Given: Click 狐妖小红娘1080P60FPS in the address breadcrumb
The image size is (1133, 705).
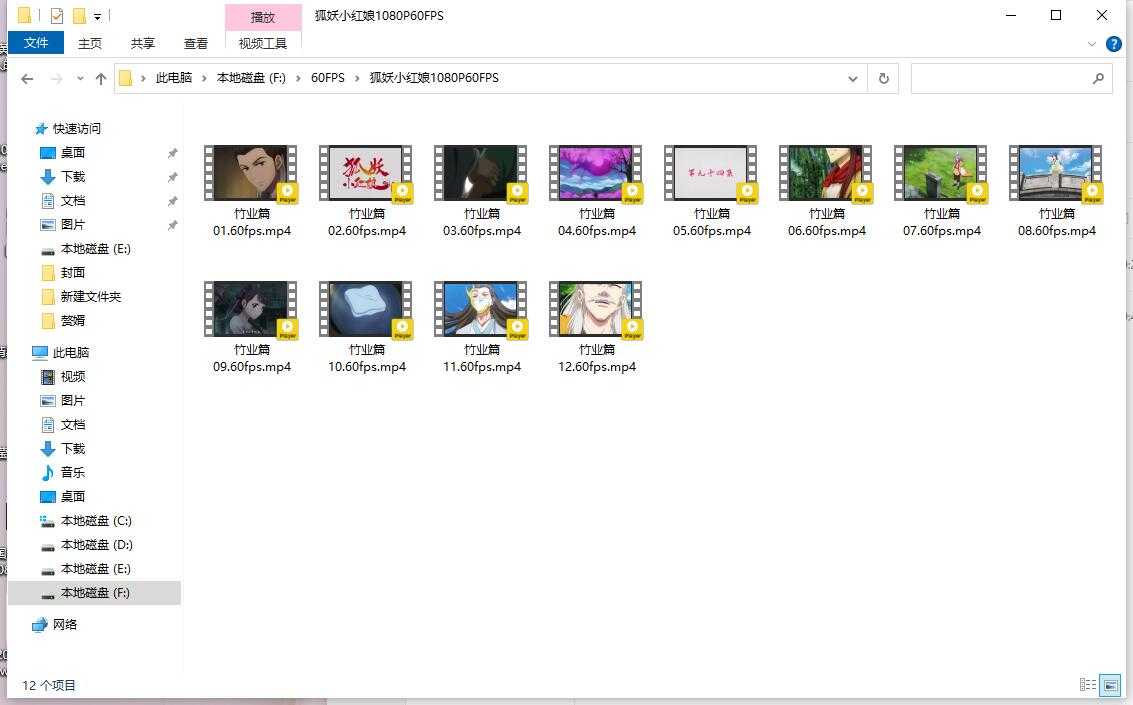Looking at the screenshot, I should [434, 78].
